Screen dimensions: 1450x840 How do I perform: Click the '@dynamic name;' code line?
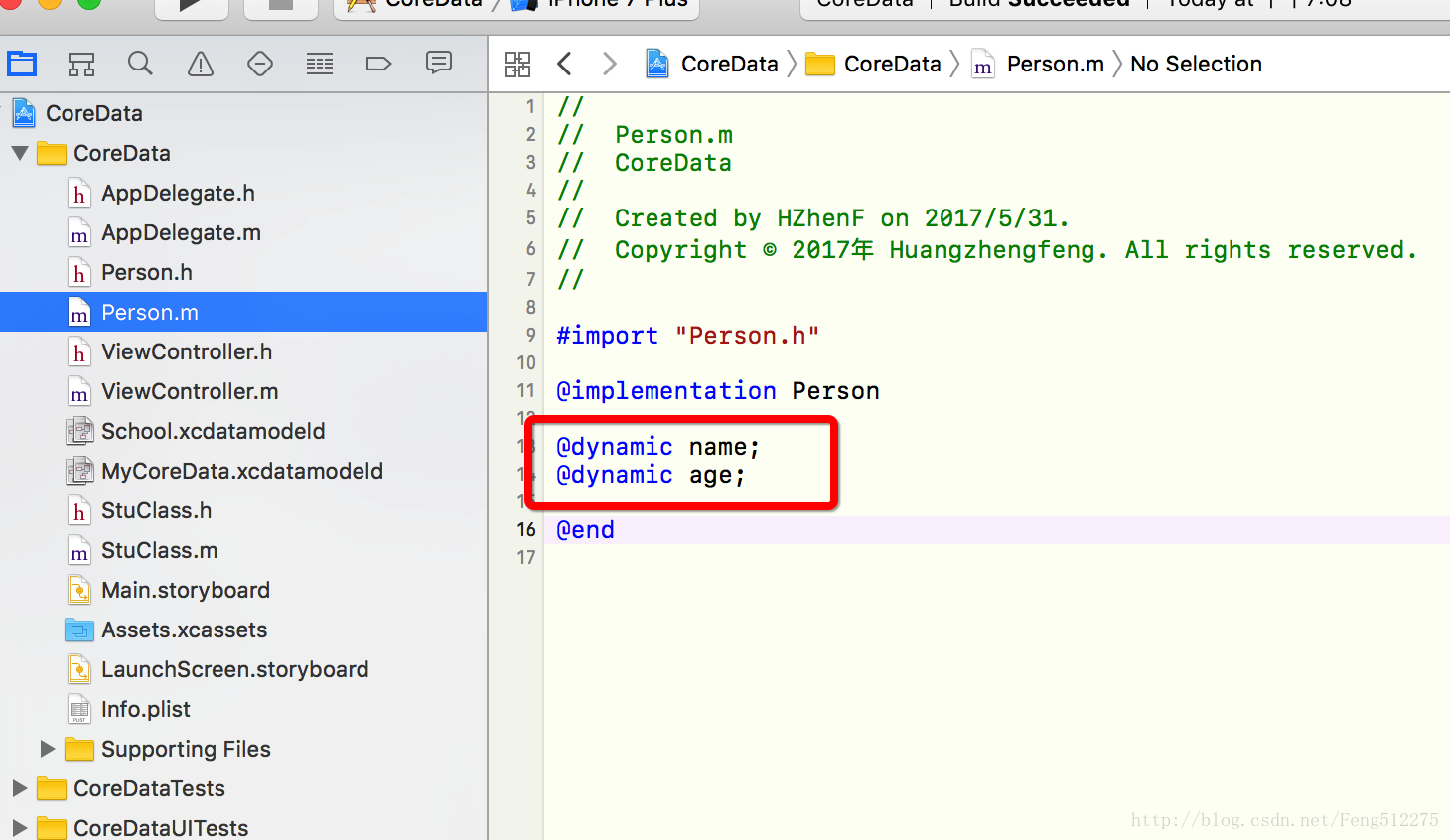point(658,447)
